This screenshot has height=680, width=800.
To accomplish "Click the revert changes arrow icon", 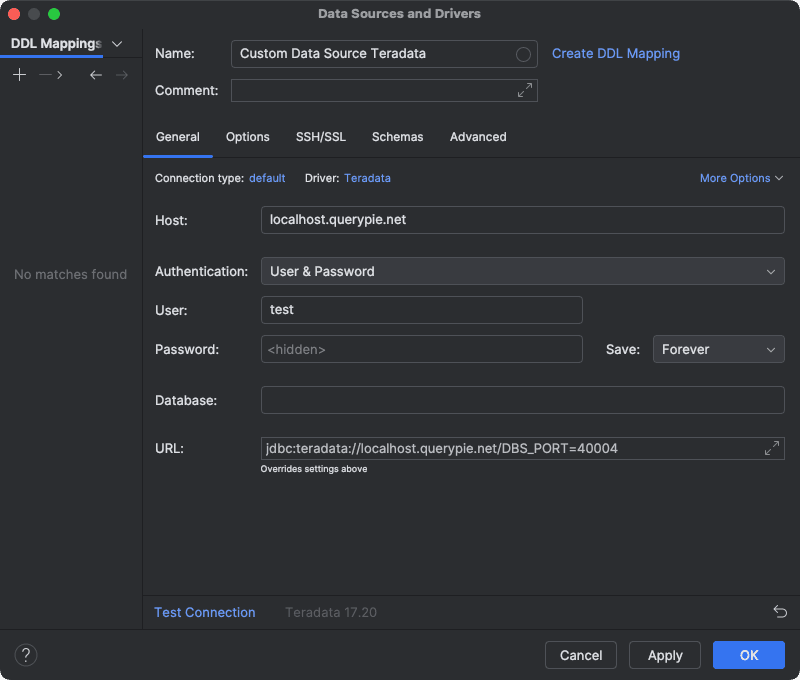I will tap(780, 612).
